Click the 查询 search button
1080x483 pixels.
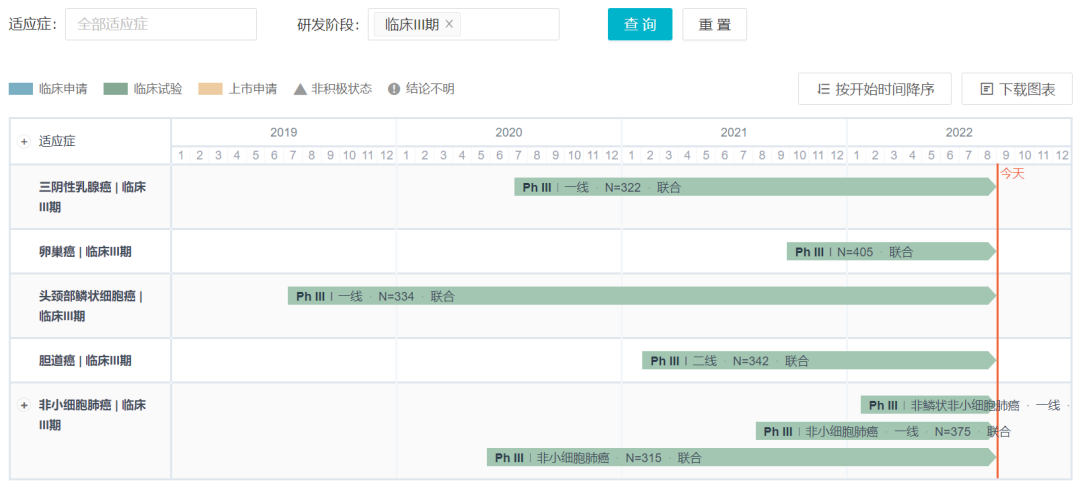(640, 24)
